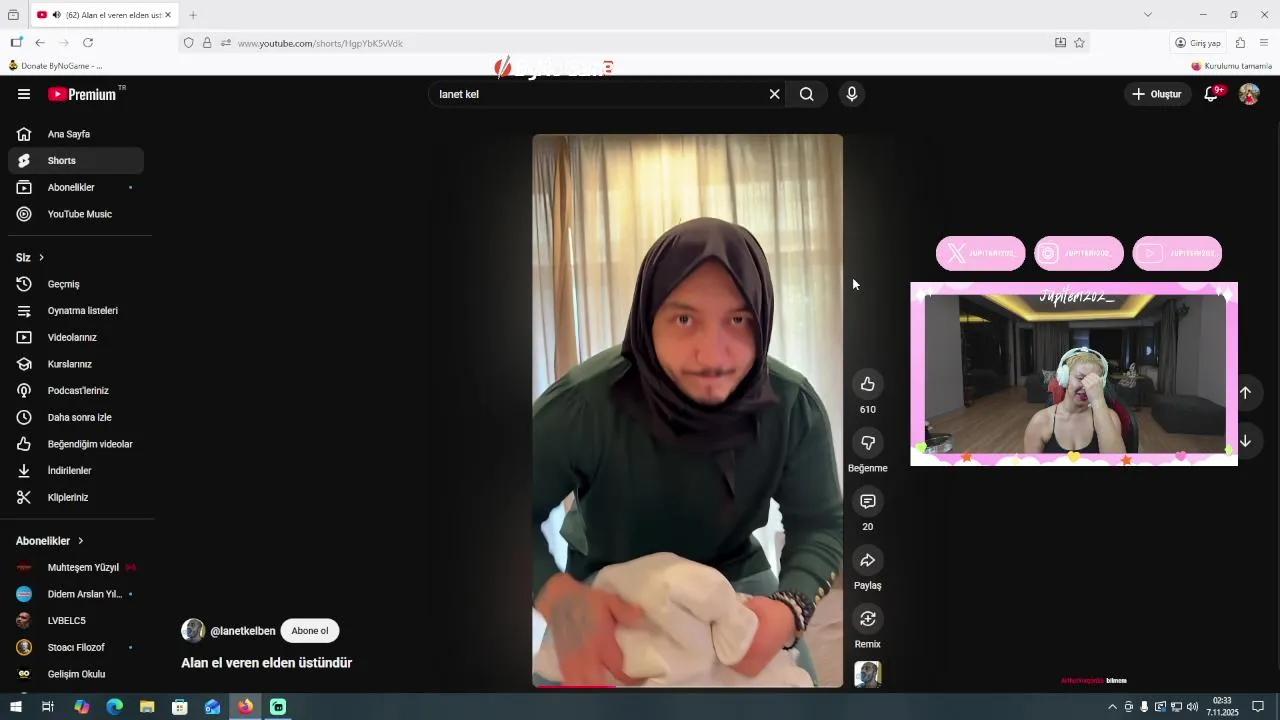Click the Short video player
This screenshot has width=1280, height=720.
point(688,410)
